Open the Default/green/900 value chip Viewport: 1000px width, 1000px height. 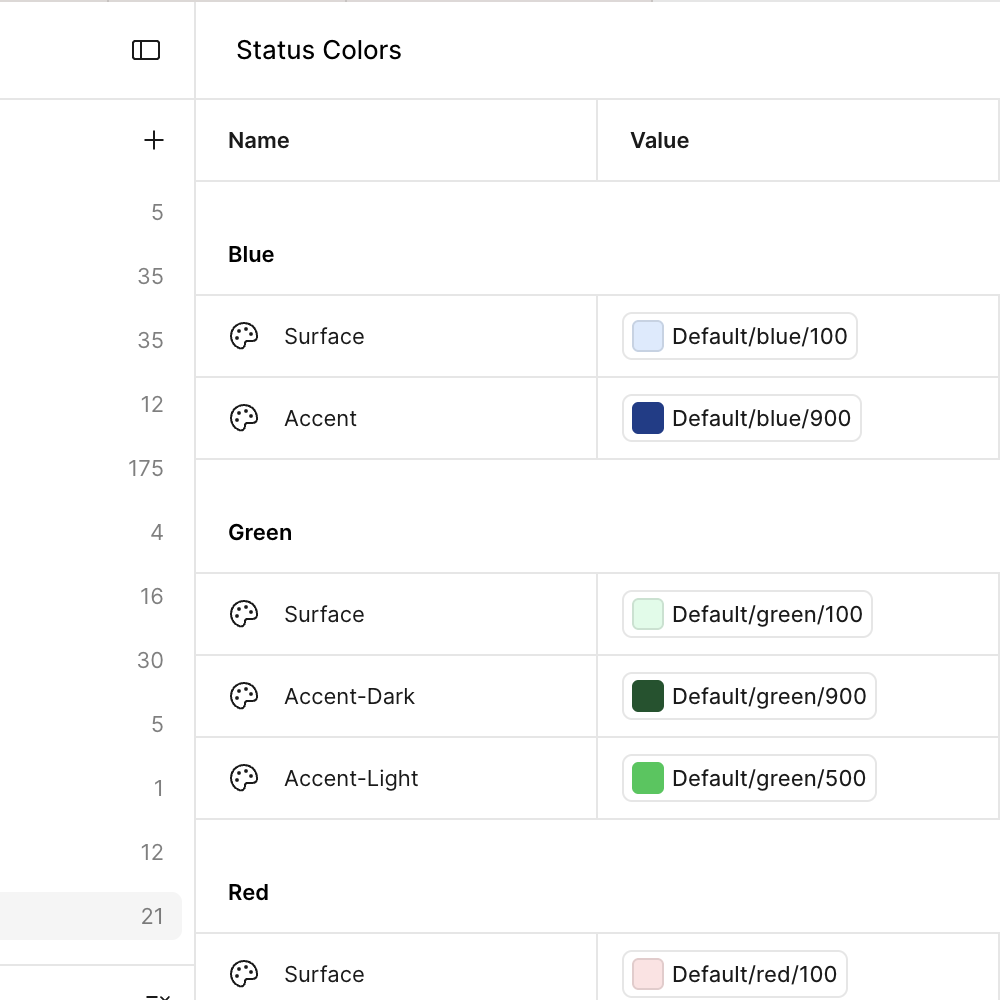click(749, 696)
